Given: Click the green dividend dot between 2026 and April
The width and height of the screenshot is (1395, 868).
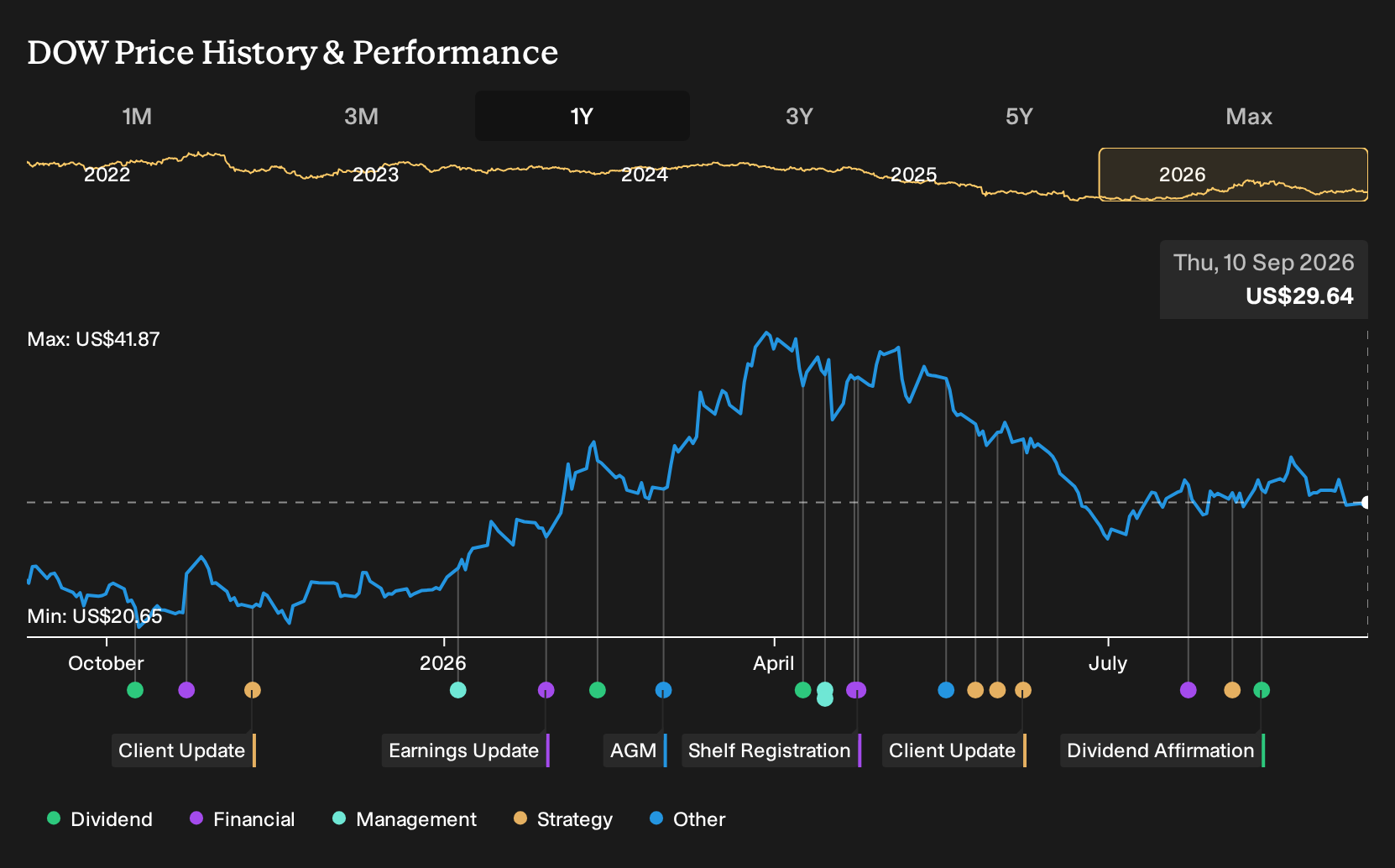Looking at the screenshot, I should pyautogui.click(x=598, y=690).
